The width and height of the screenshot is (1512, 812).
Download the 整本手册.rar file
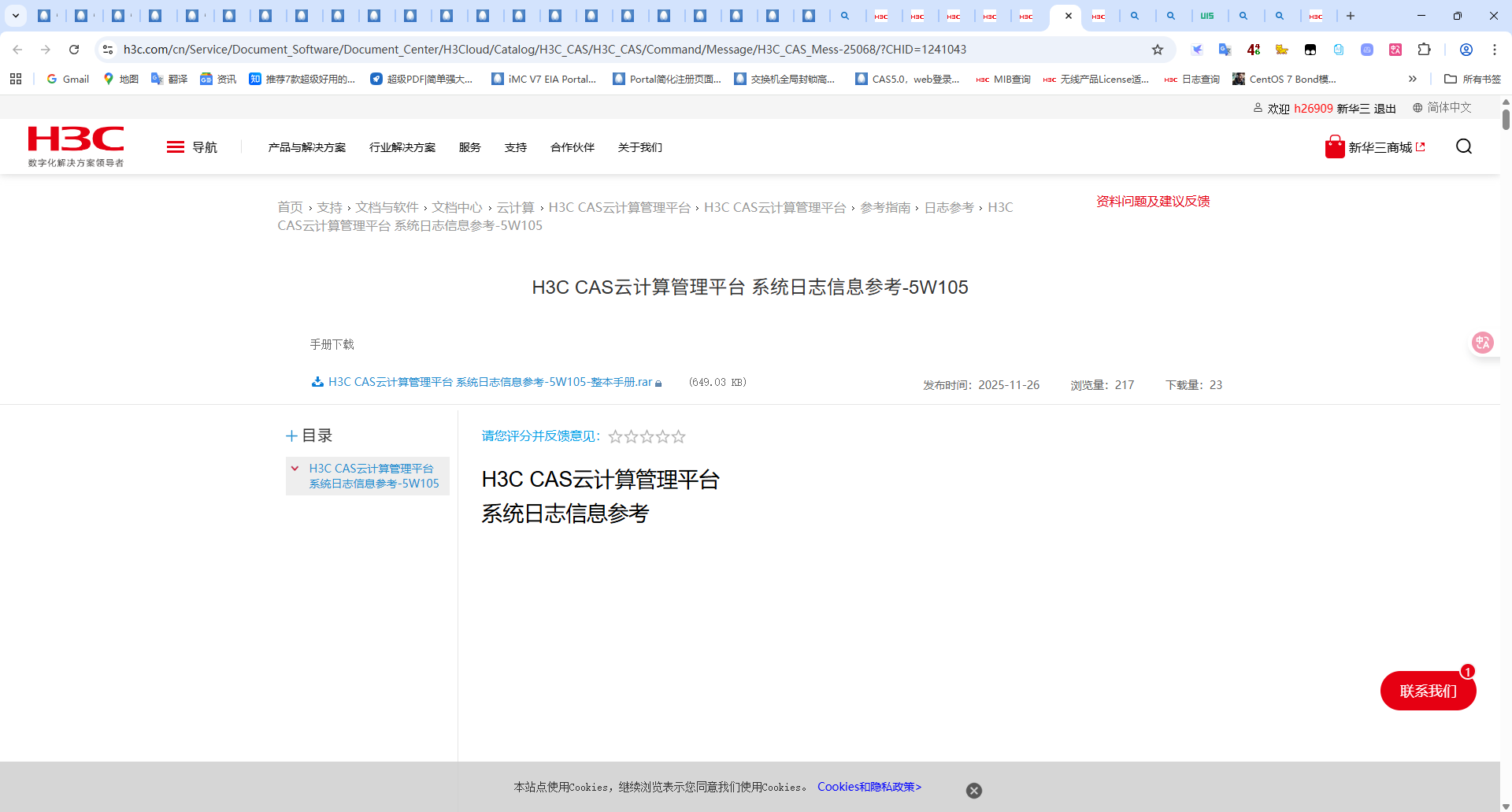pos(488,382)
